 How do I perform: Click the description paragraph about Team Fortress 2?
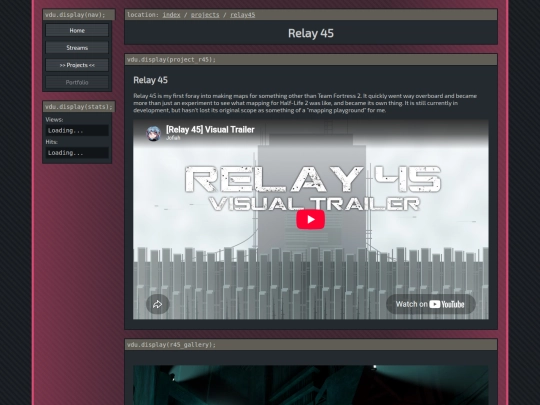pyautogui.click(x=305, y=103)
